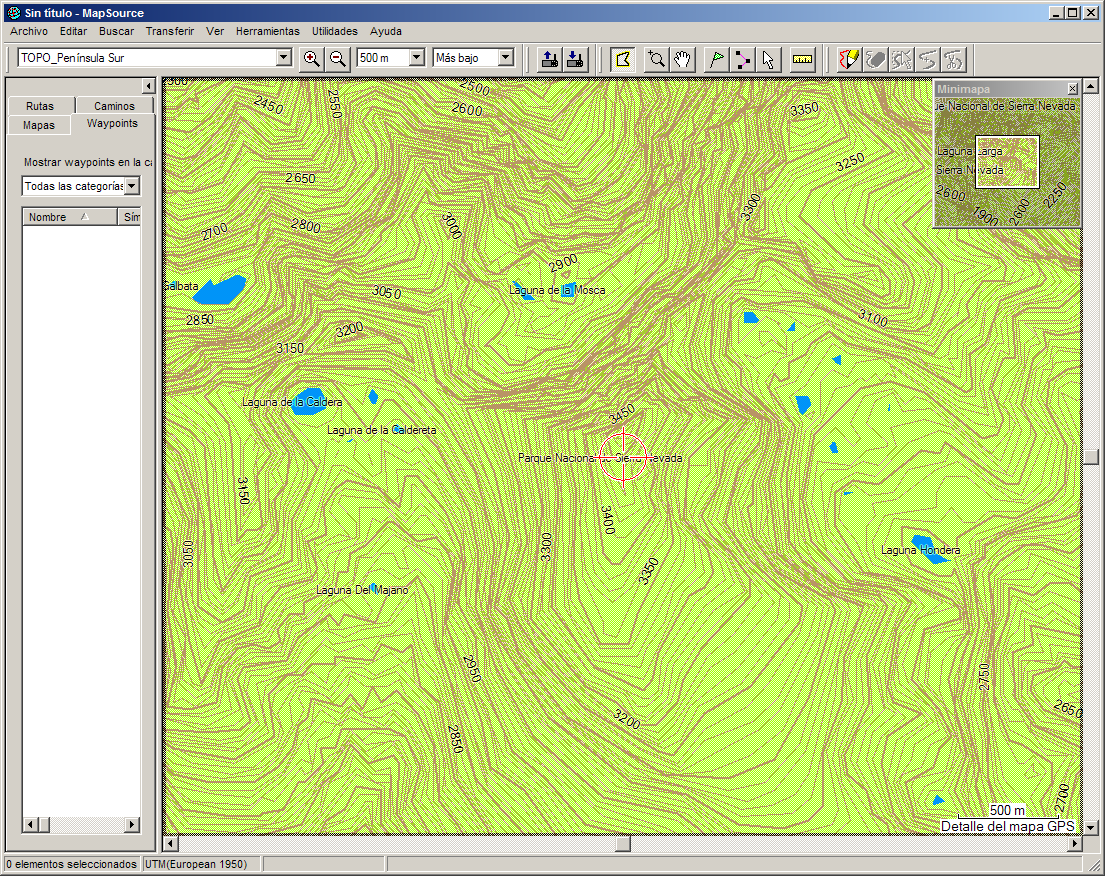Click the track join tool icon

click(x=927, y=59)
